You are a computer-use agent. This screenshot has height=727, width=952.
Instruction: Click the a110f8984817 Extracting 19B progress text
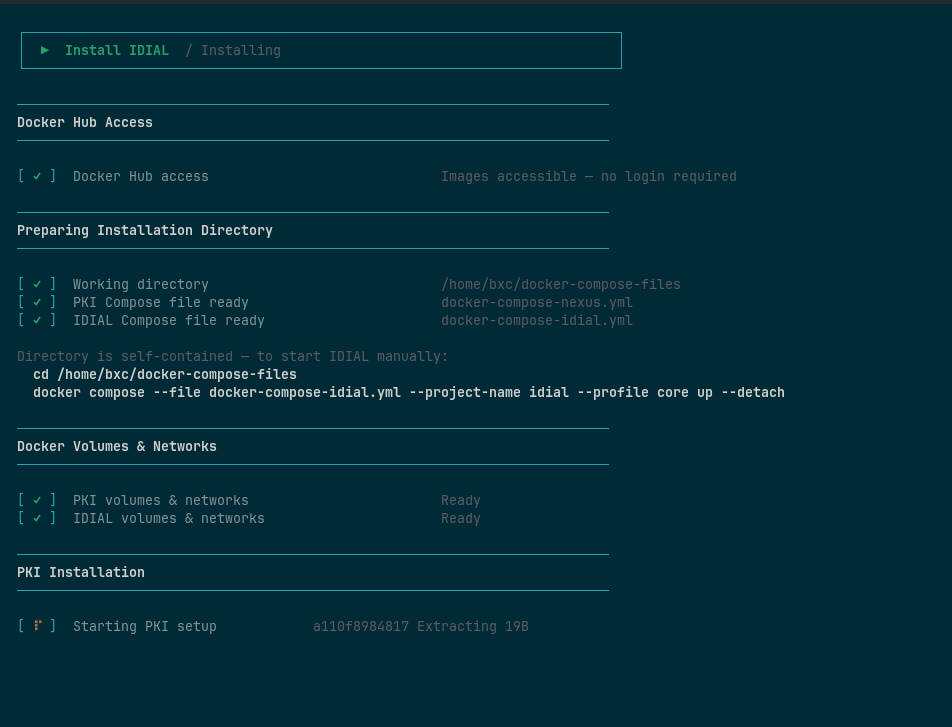(421, 627)
